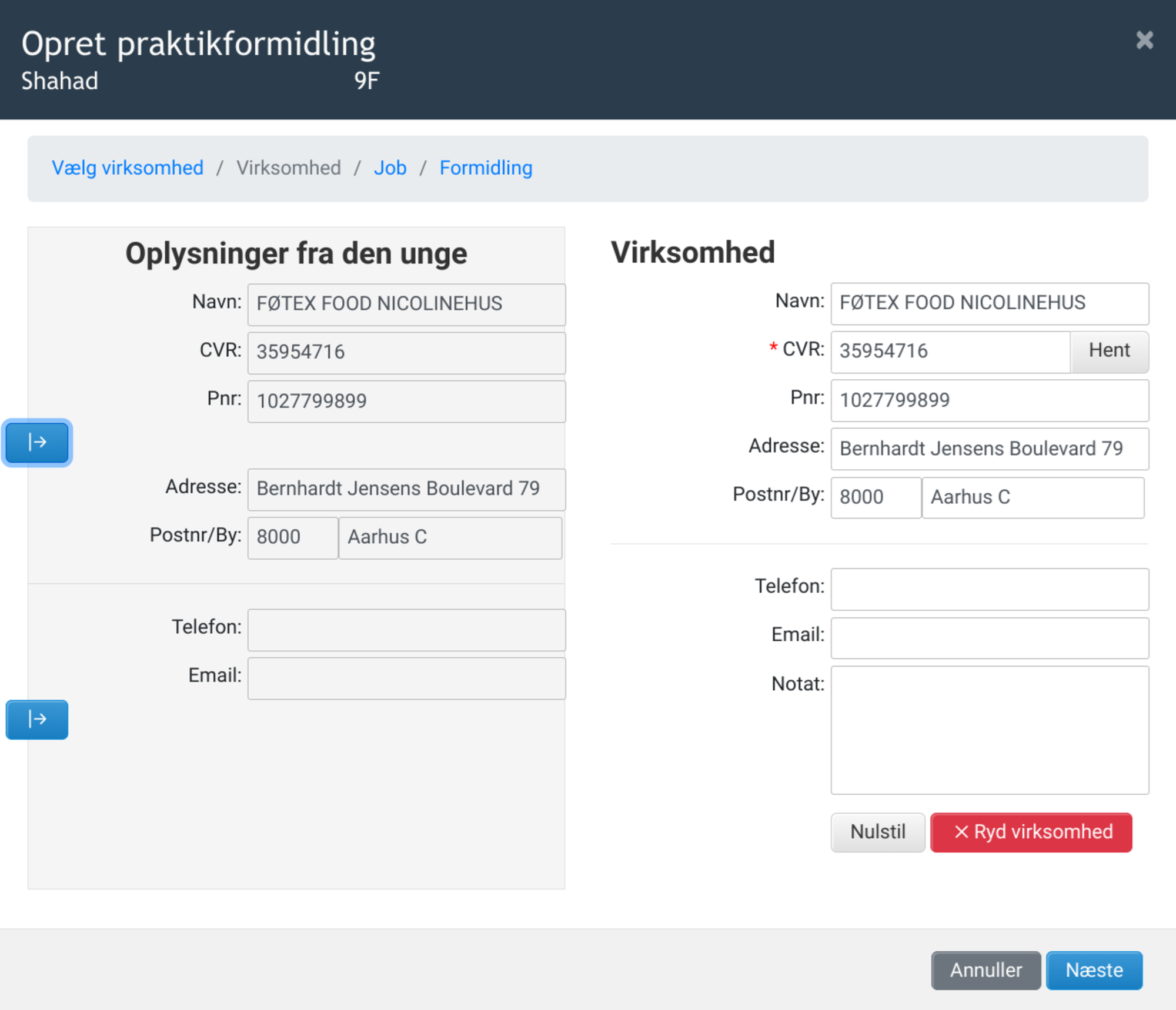The image size is (1176, 1010).
Task: Click the Virksomhed Pnr input field
Action: click(x=989, y=400)
